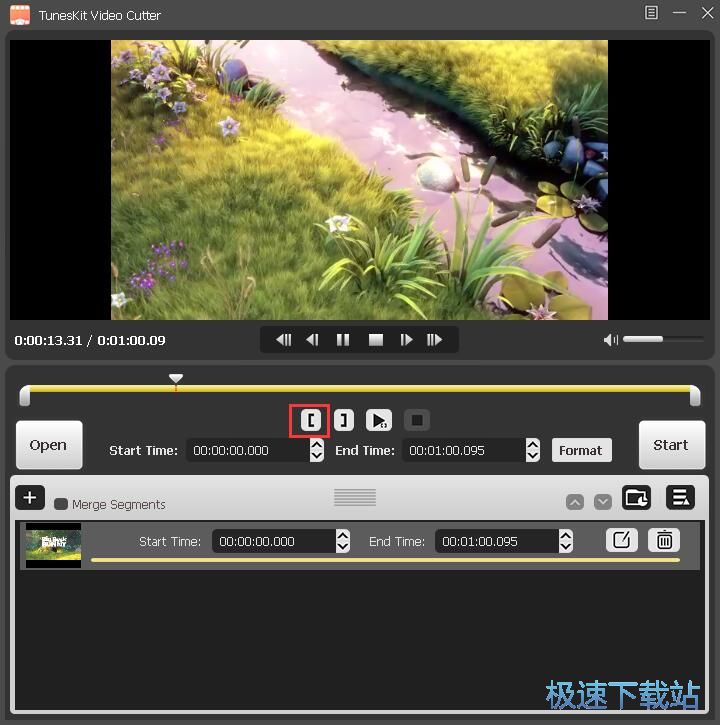This screenshot has width=720, height=725.
Task: Preview the selected segment
Action: [379, 420]
